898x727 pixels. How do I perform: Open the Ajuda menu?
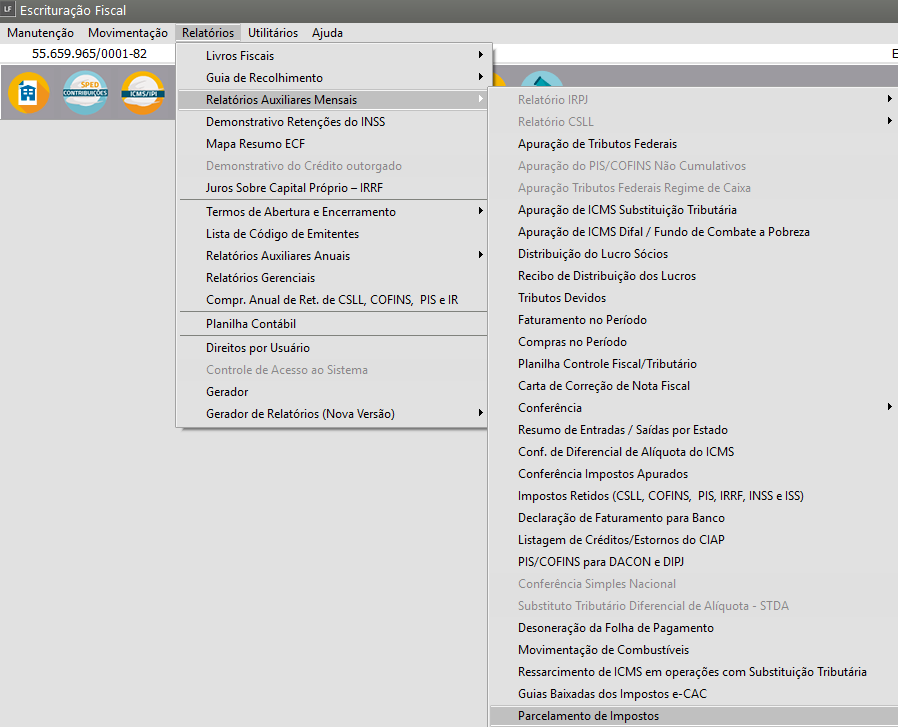point(327,33)
